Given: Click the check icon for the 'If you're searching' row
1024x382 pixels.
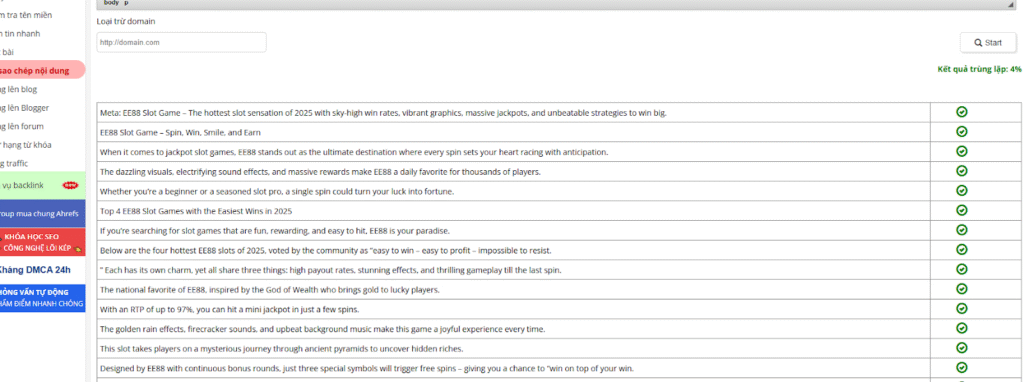Looking at the screenshot, I should [x=961, y=229].
